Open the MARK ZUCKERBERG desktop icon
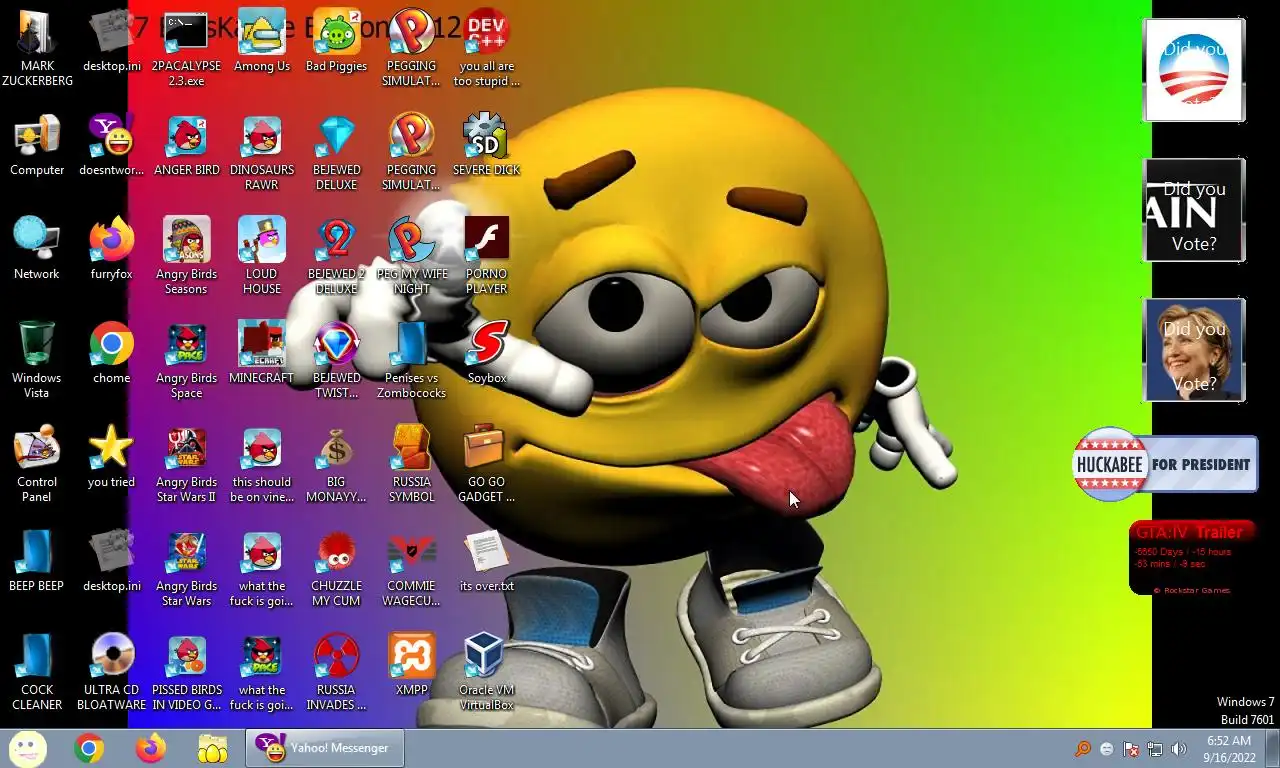The width and height of the screenshot is (1280, 768). (37, 47)
